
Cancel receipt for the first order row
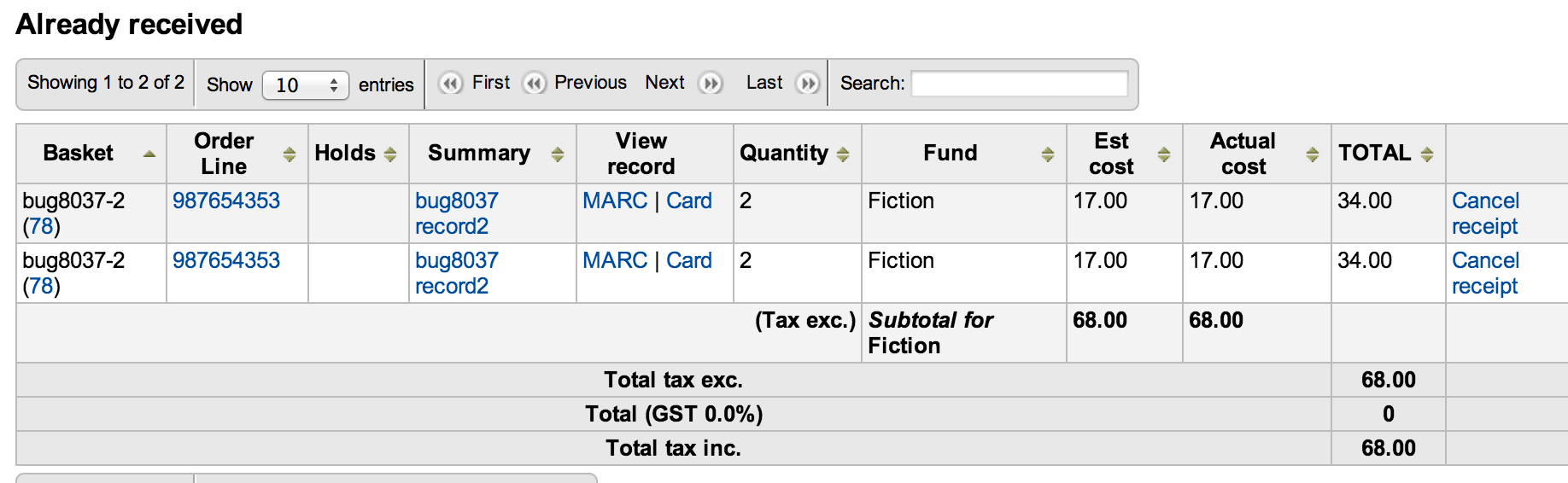[1485, 213]
